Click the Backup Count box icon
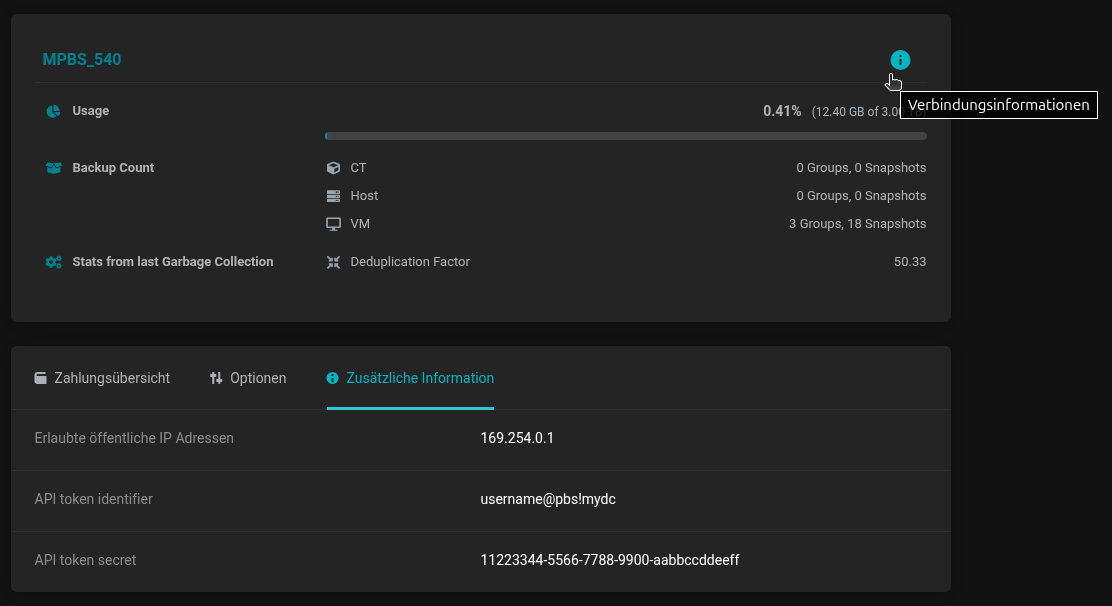Screen dimensions: 1112x606 pyautogui.click(x=54, y=168)
